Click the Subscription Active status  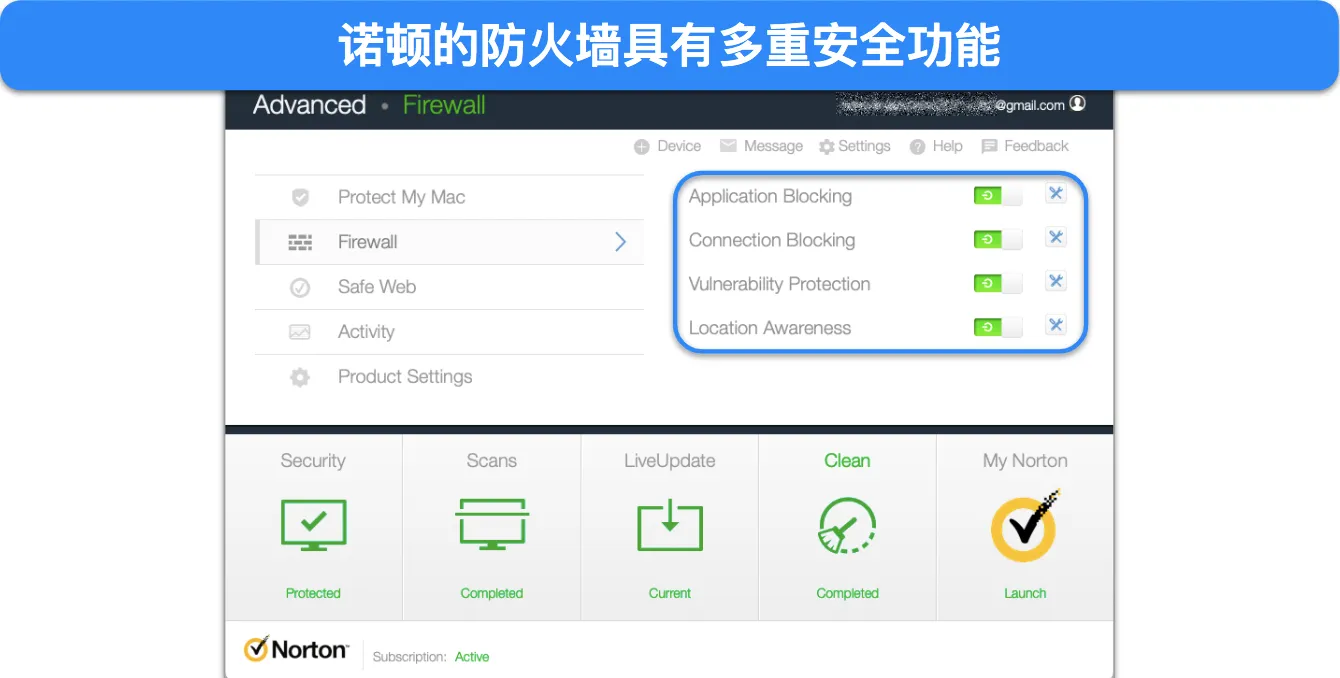pos(472,657)
